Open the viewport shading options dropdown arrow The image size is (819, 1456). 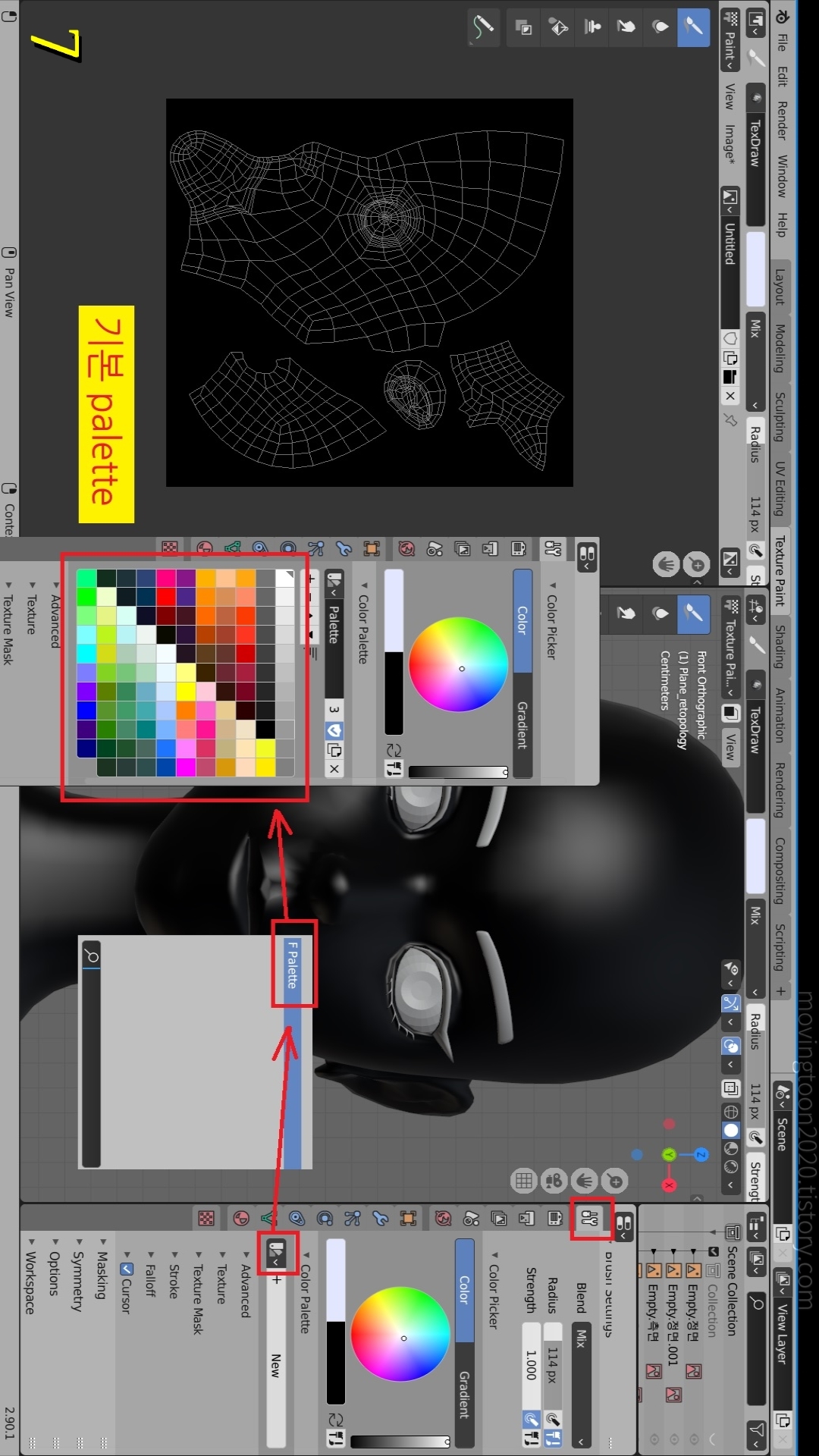tap(730, 1185)
